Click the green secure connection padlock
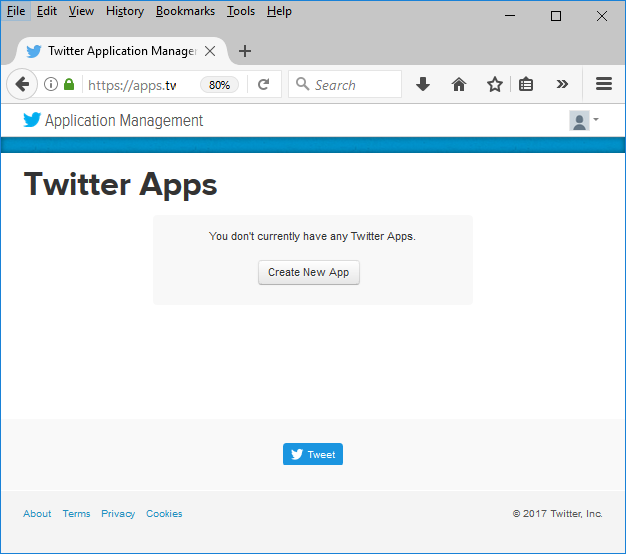Screen dimensions: 626x554 click(69, 84)
